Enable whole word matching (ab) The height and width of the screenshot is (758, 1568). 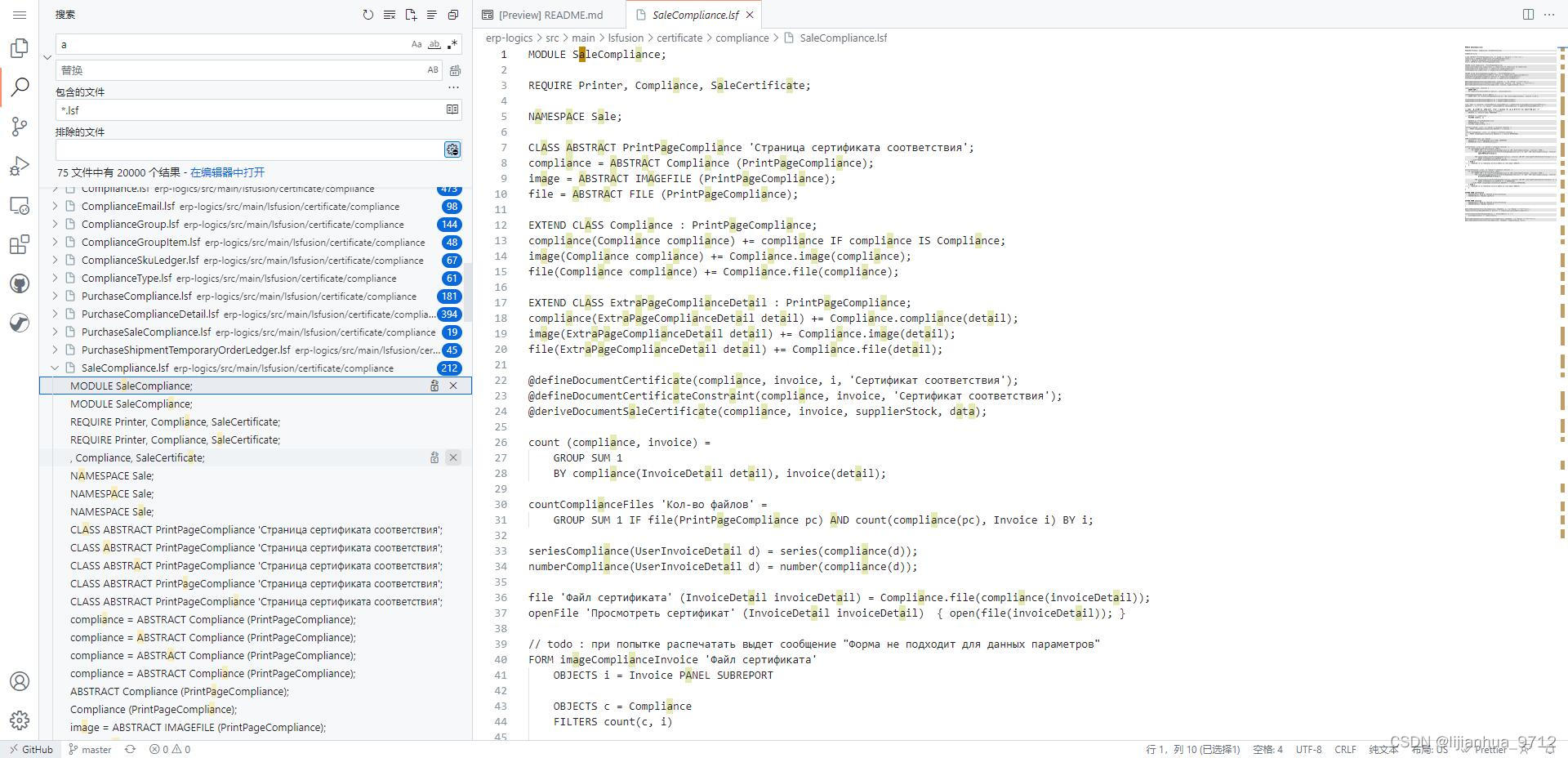pyautogui.click(x=434, y=44)
